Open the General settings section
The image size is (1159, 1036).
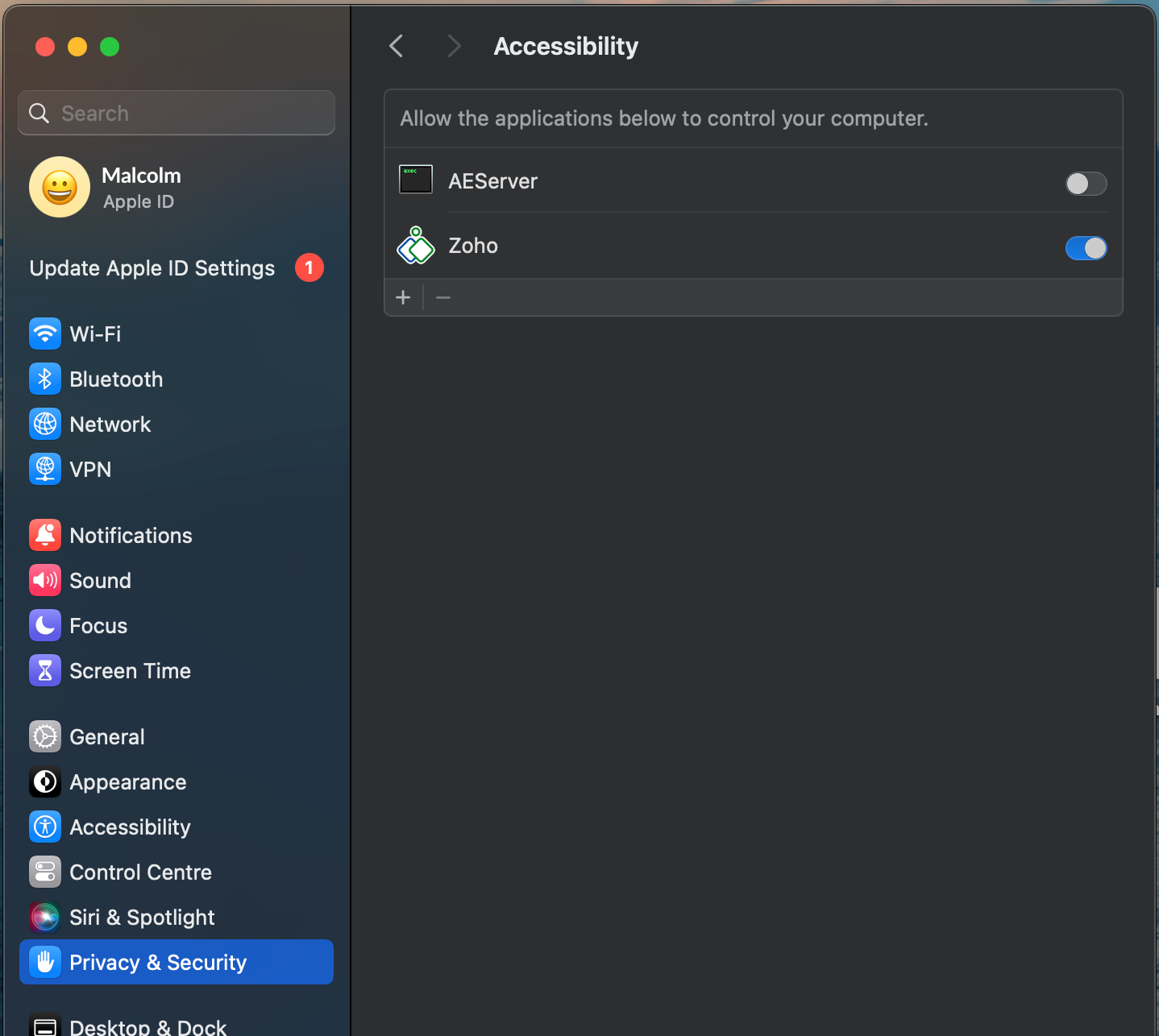pyautogui.click(x=107, y=736)
